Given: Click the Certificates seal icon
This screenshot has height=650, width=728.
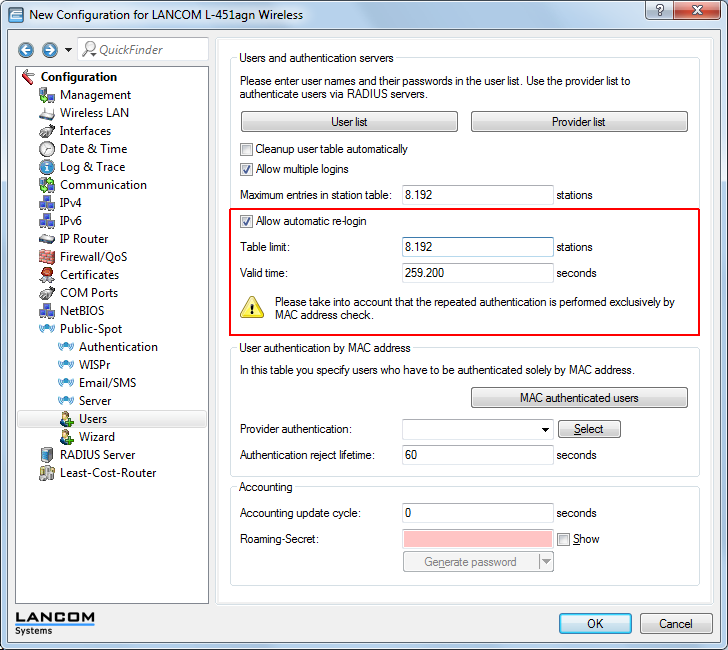Looking at the screenshot, I should point(46,275).
